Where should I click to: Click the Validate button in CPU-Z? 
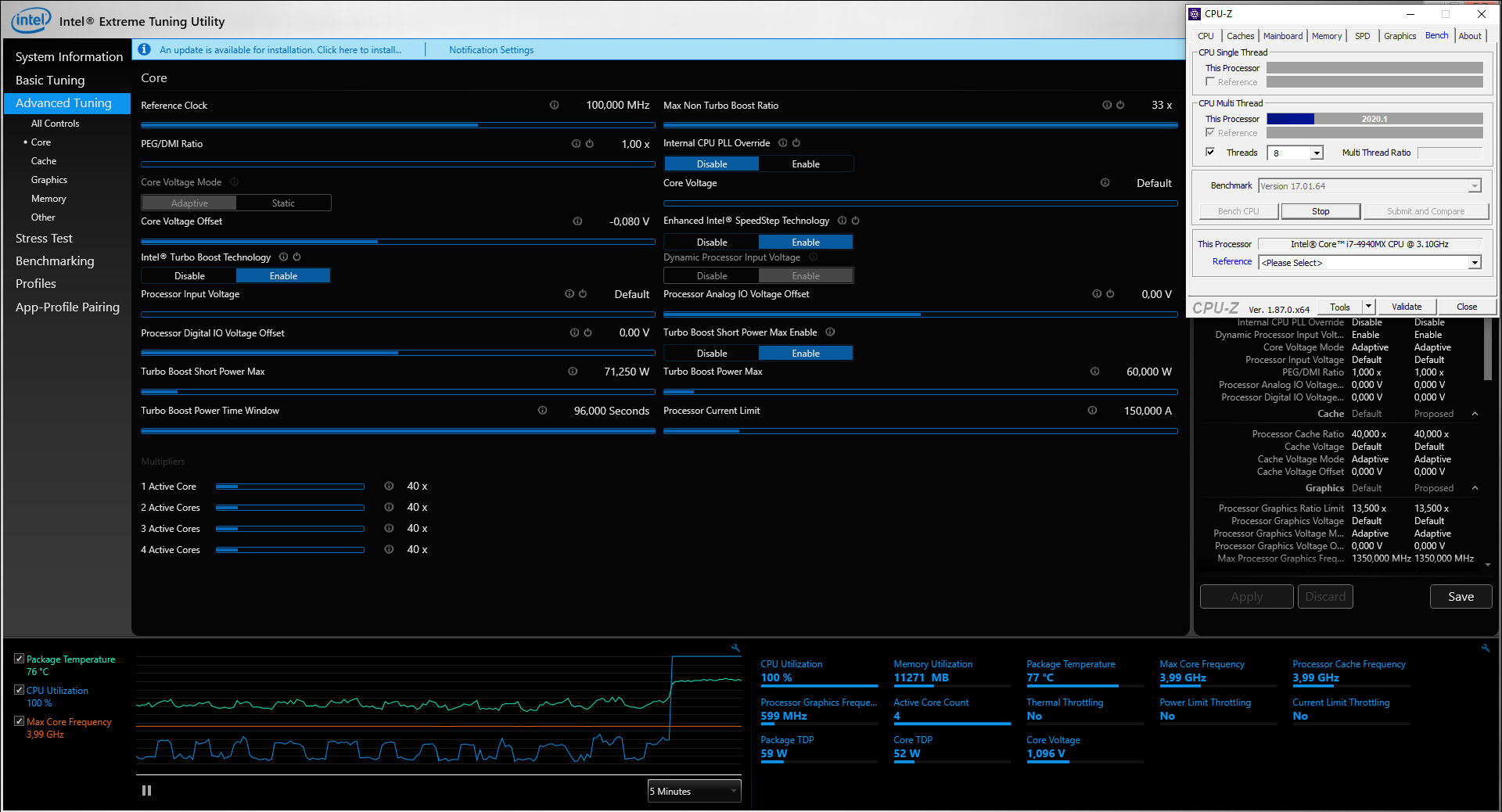(1406, 307)
